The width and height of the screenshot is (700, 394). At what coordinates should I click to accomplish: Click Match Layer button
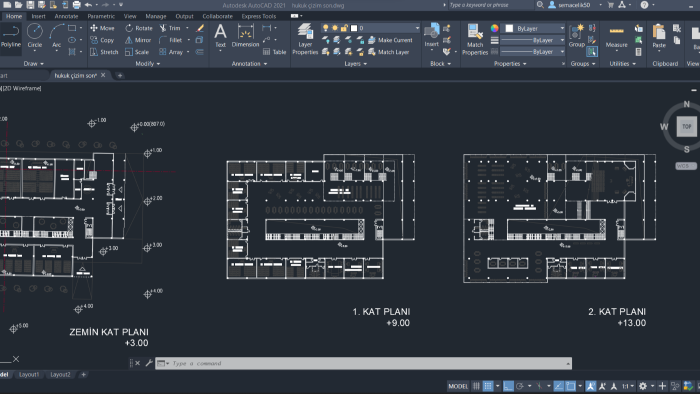(x=388, y=52)
